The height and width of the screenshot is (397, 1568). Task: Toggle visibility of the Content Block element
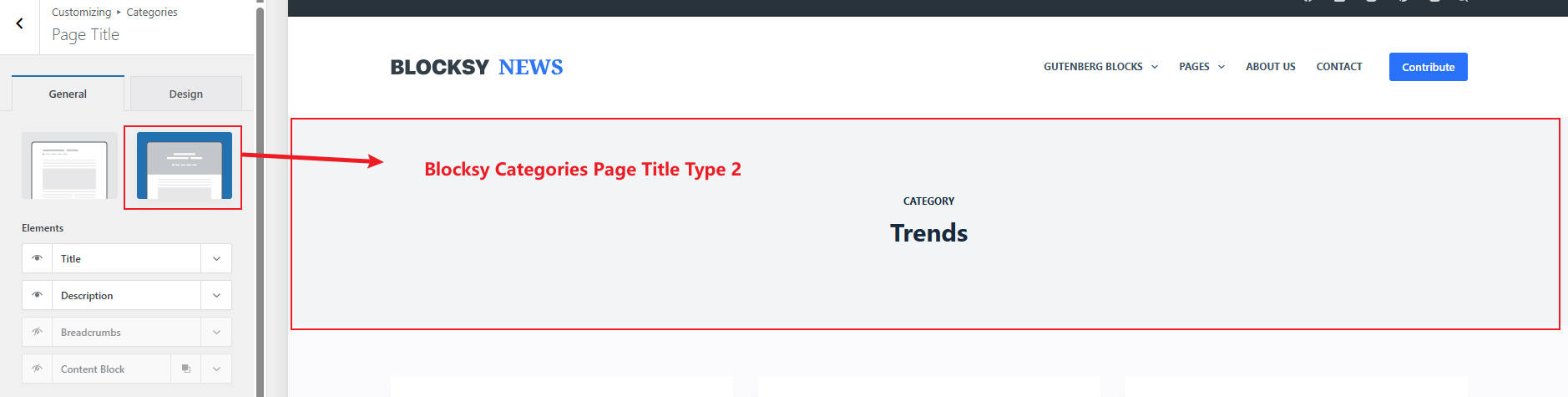point(38,369)
